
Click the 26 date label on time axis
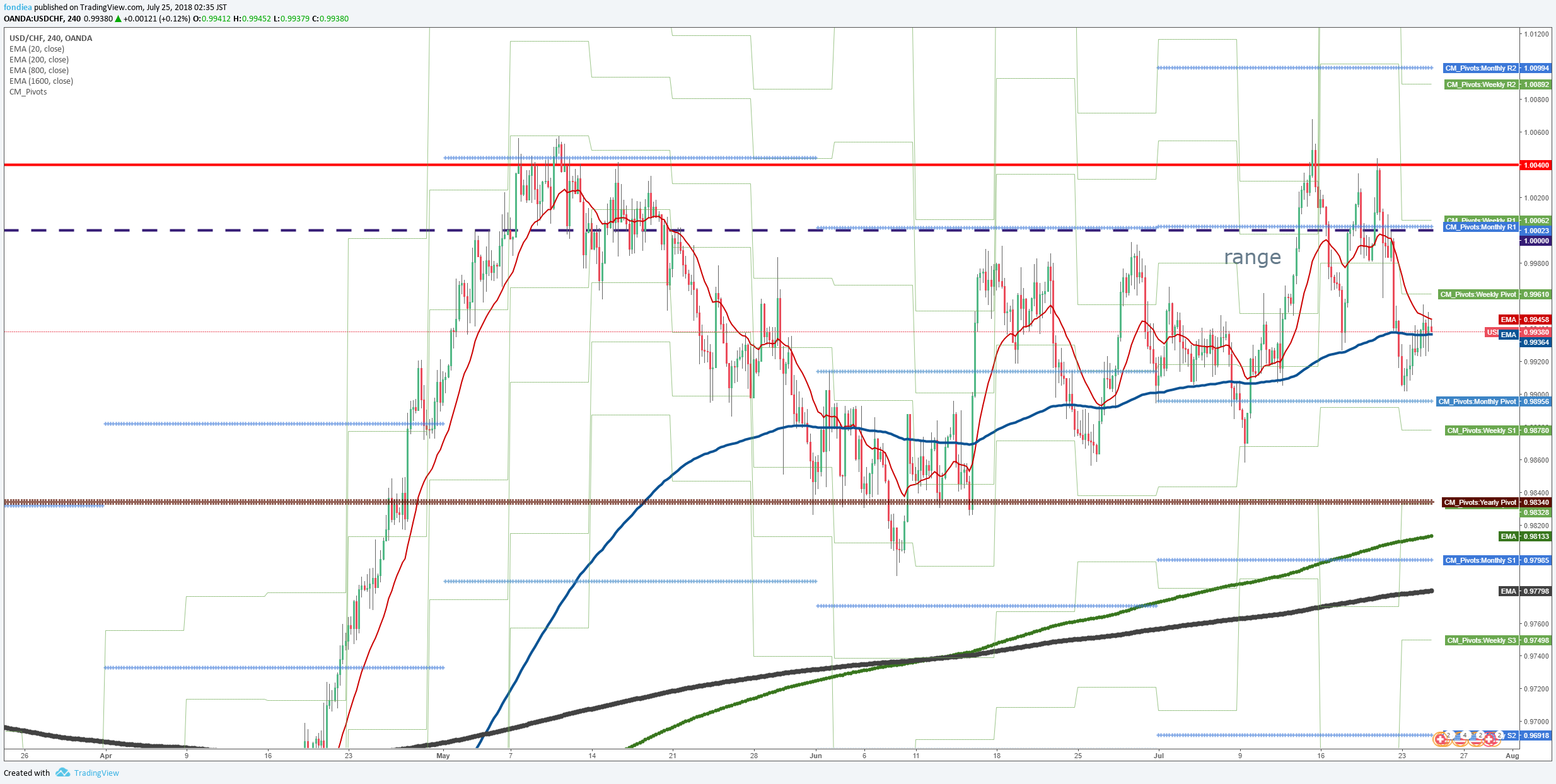coord(25,756)
